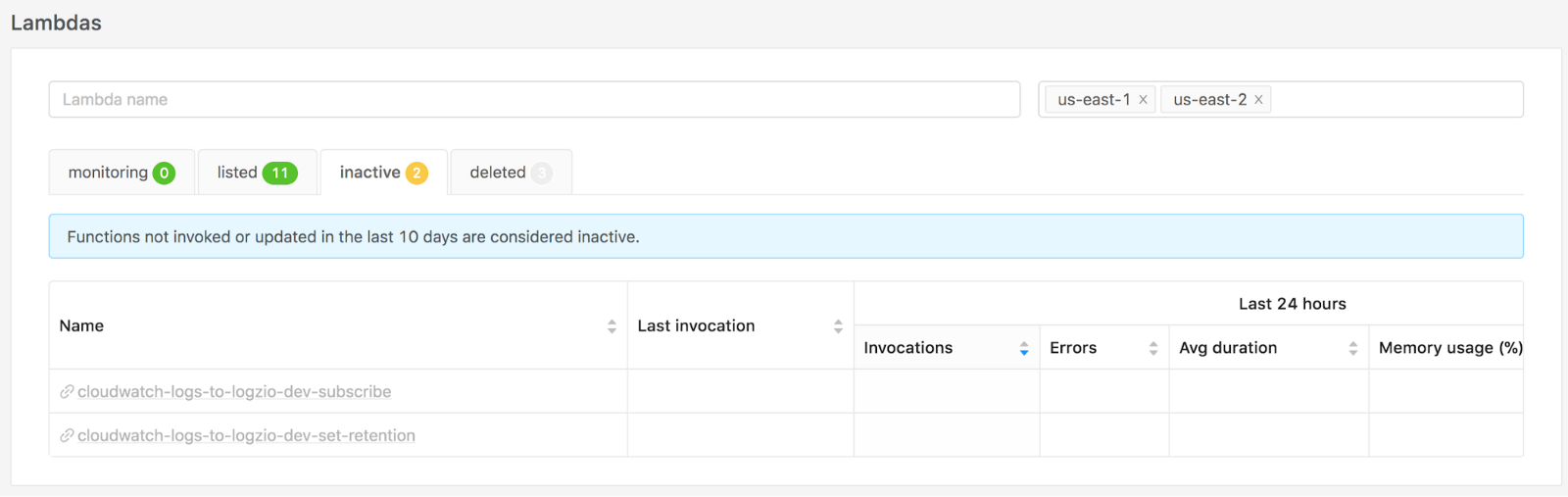The height and width of the screenshot is (497, 1568).
Task: Sort table by Name column arrows
Action: (x=612, y=326)
